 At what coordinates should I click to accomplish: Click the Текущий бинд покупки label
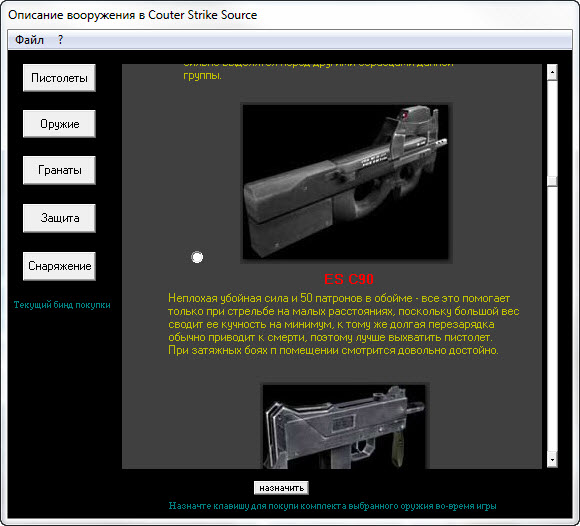click(62, 305)
